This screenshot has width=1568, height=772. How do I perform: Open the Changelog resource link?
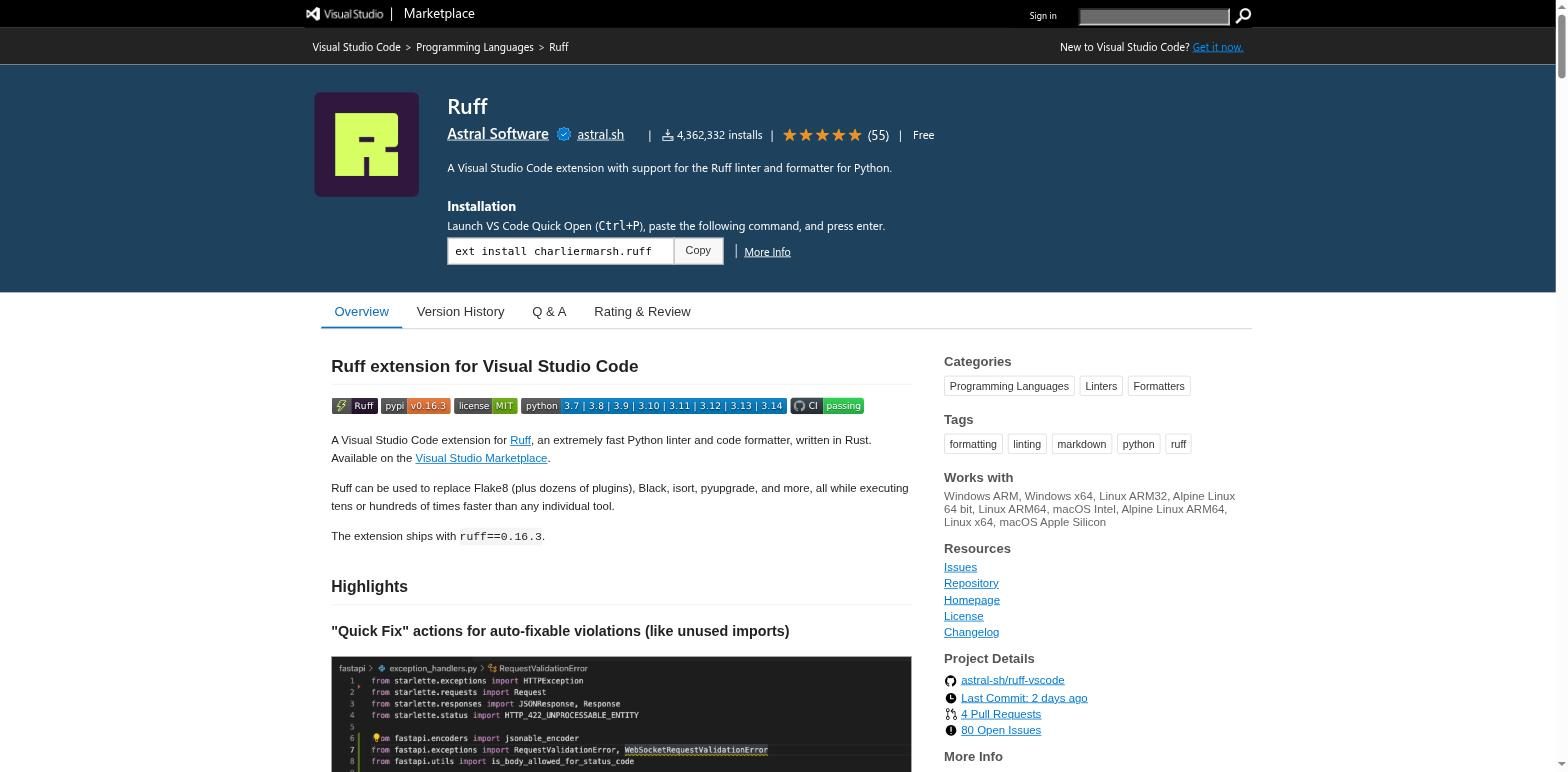pyautogui.click(x=971, y=632)
